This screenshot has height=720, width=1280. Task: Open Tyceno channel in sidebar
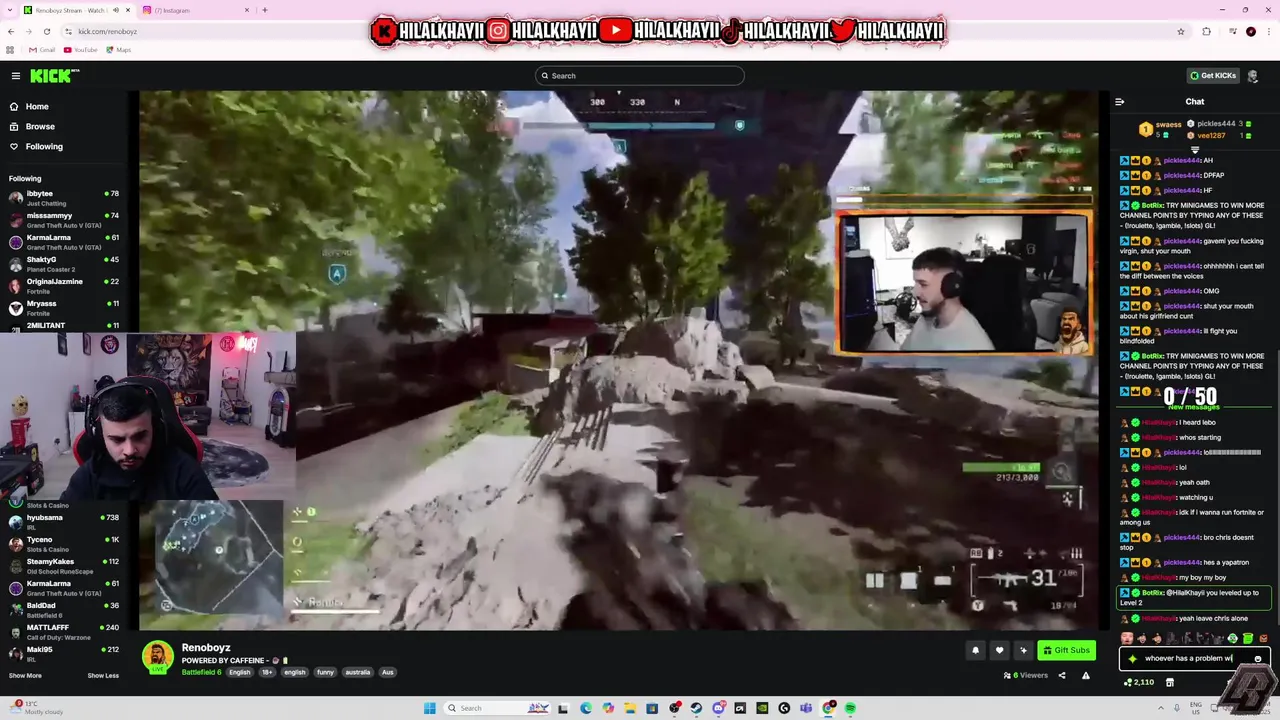coord(63,543)
